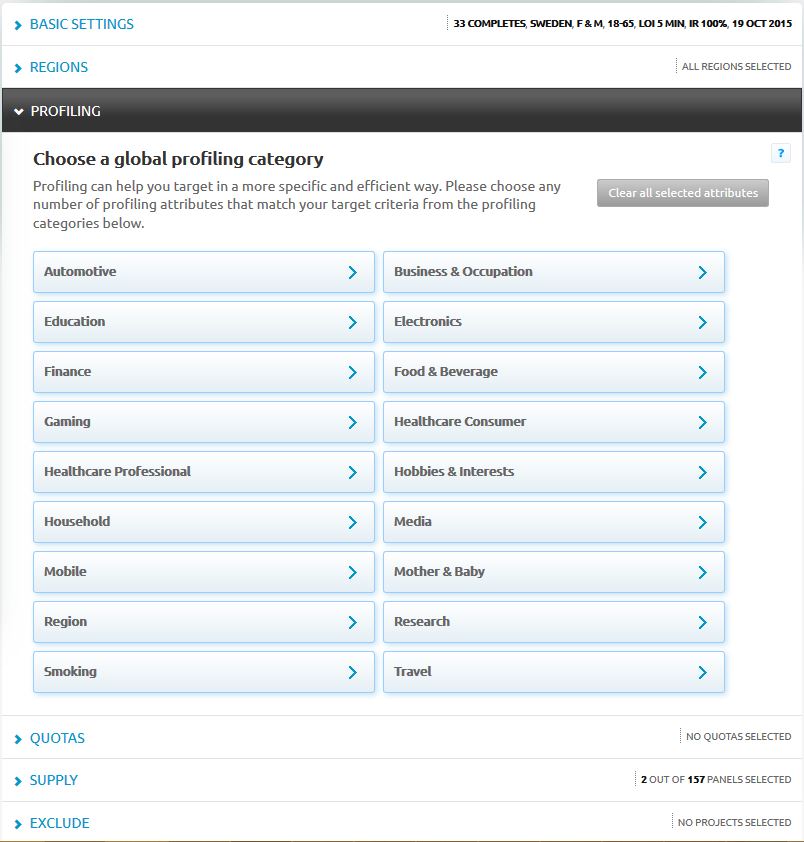Image resolution: width=804 pixels, height=842 pixels.
Task: Expand the Regions section
Action: click(58, 67)
